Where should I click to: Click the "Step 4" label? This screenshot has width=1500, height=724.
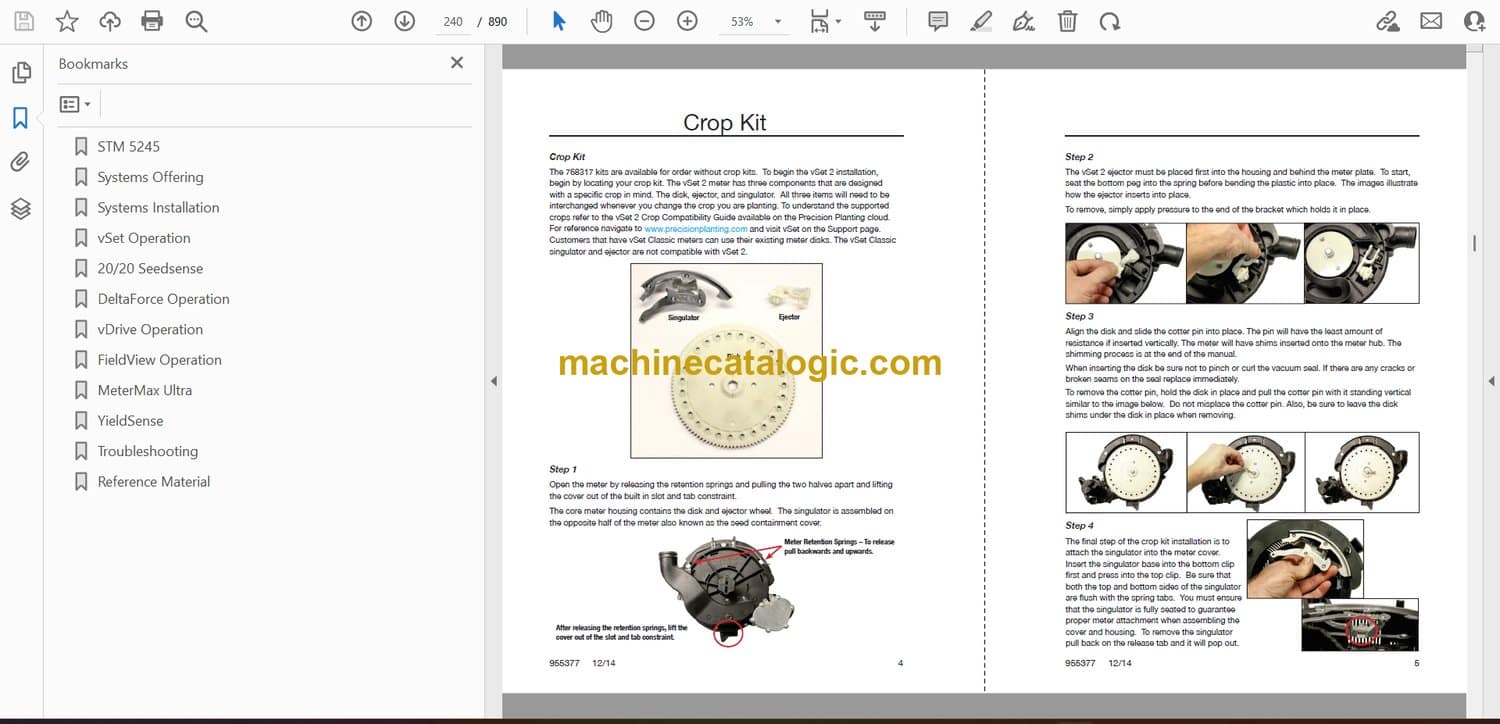(x=1079, y=525)
